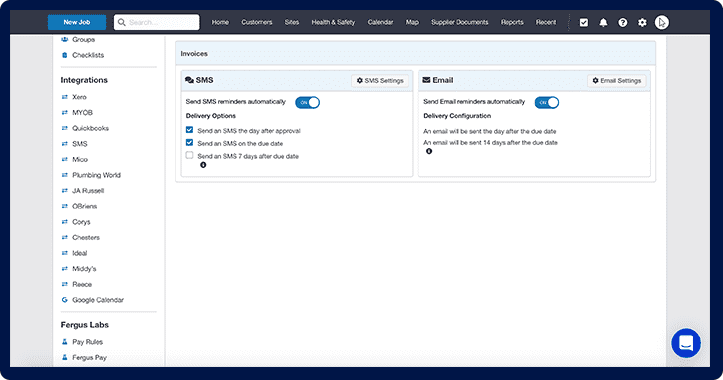
Task: Click the info icon under Email delivery configuration
Action: click(429, 151)
